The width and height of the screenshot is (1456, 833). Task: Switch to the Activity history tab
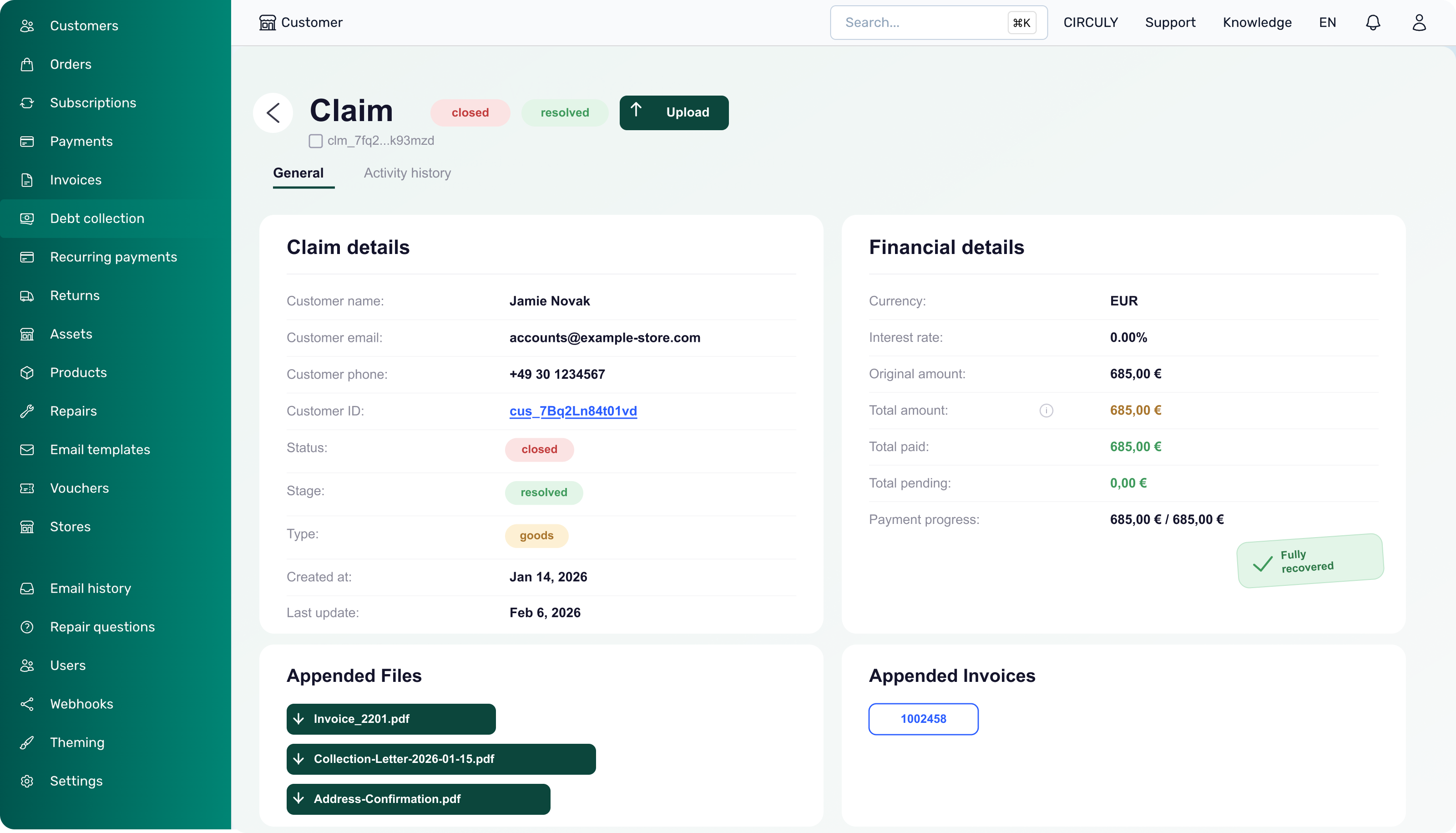coord(407,173)
